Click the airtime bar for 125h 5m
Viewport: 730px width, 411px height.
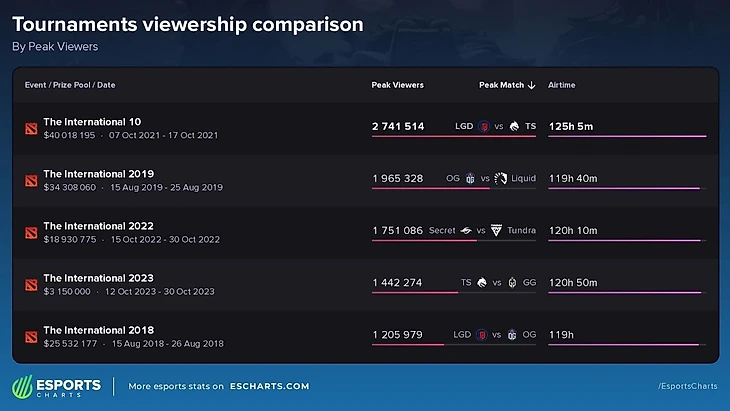(x=627, y=136)
